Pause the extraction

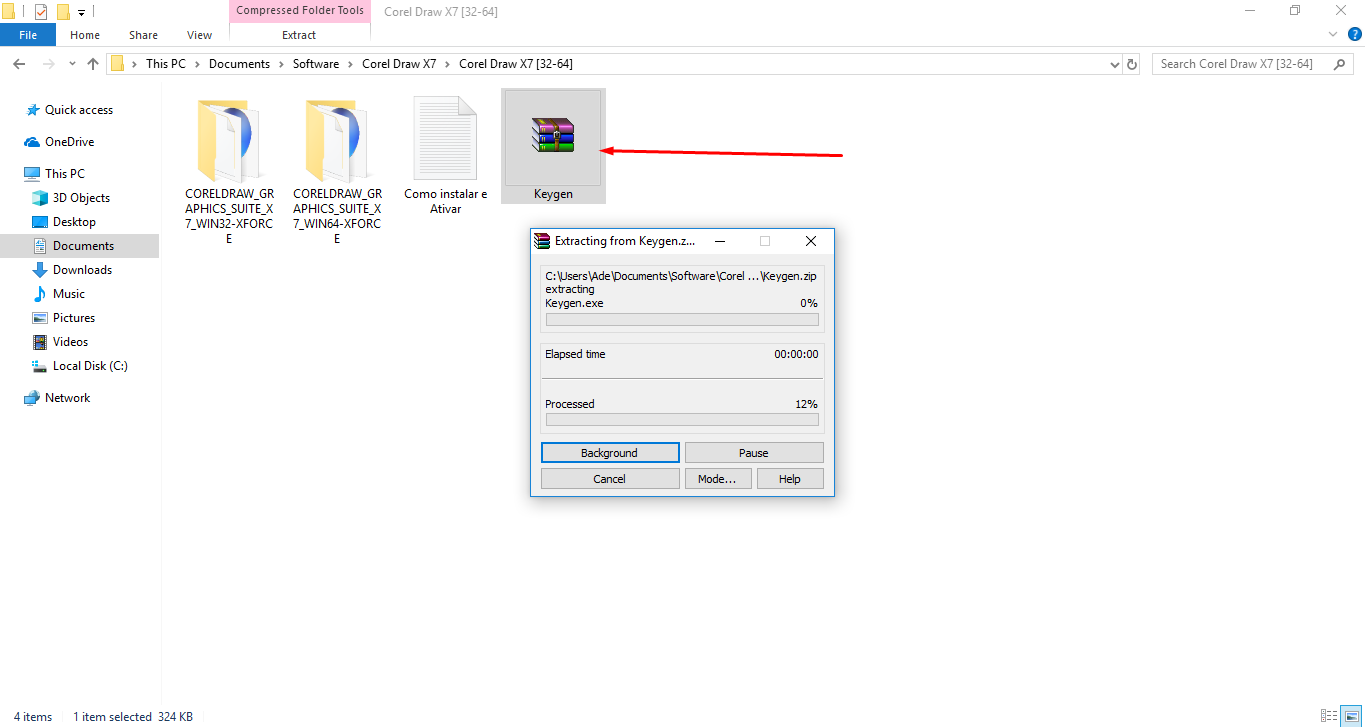[x=754, y=453]
